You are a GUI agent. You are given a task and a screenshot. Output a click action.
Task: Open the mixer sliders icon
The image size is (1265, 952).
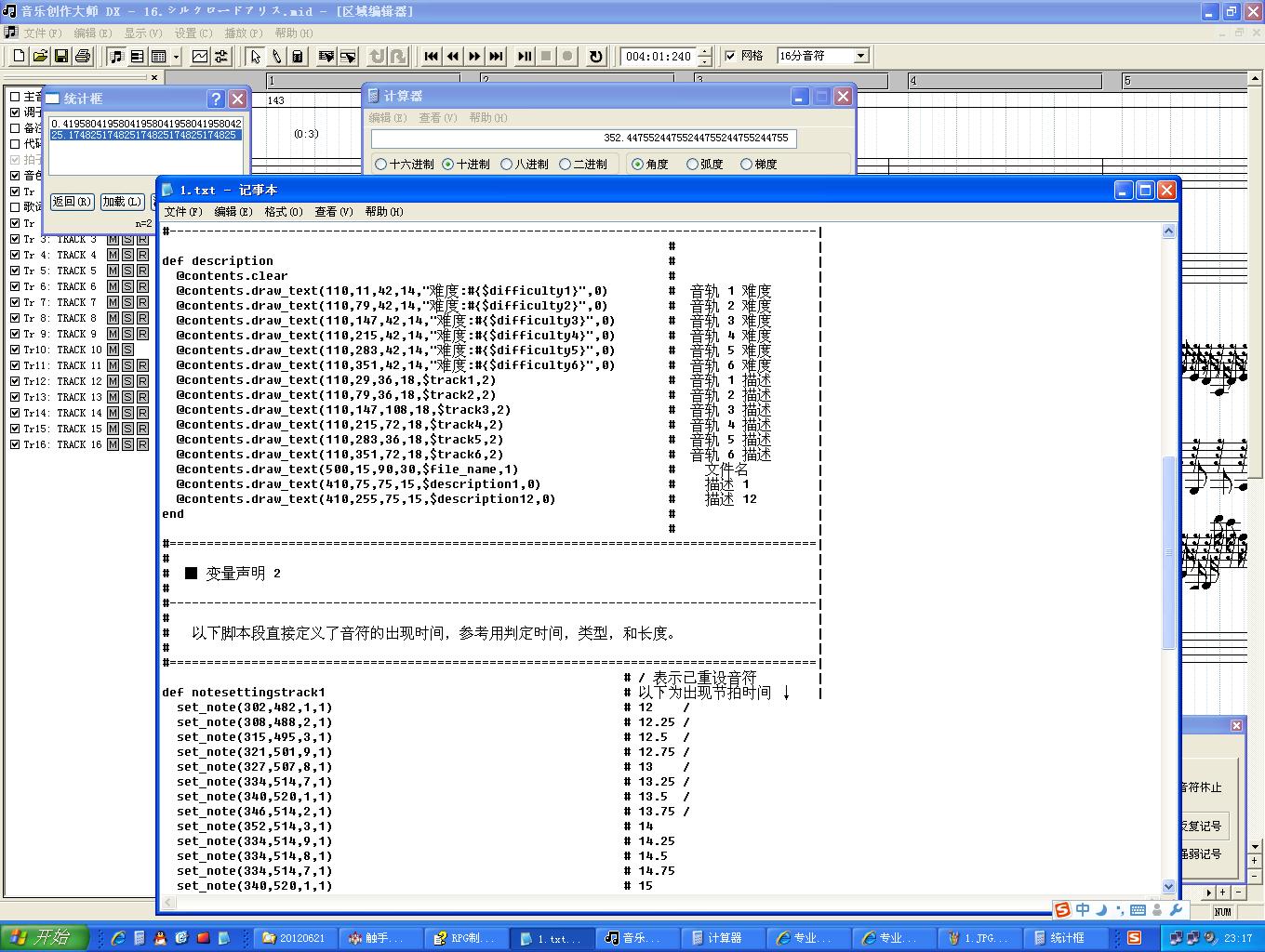click(x=221, y=57)
